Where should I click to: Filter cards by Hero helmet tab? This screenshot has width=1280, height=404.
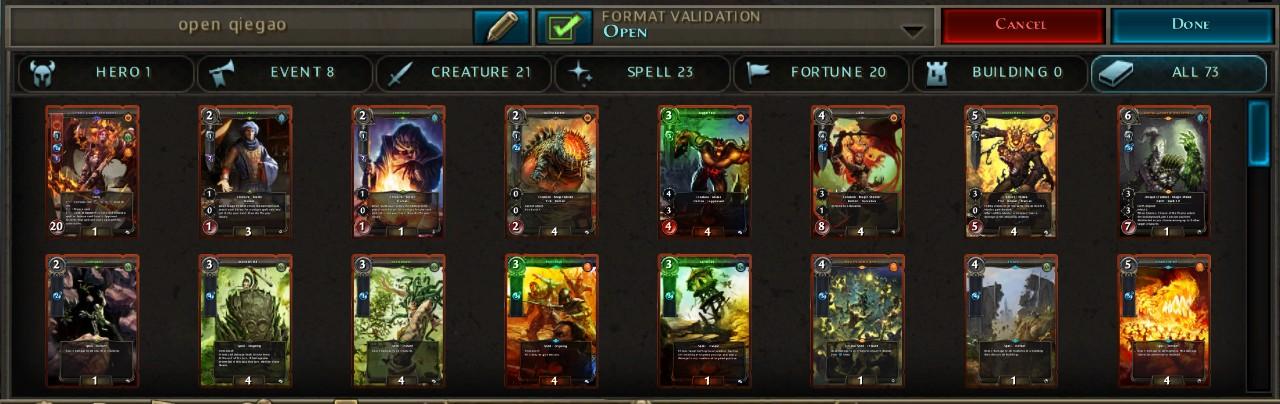pos(106,73)
